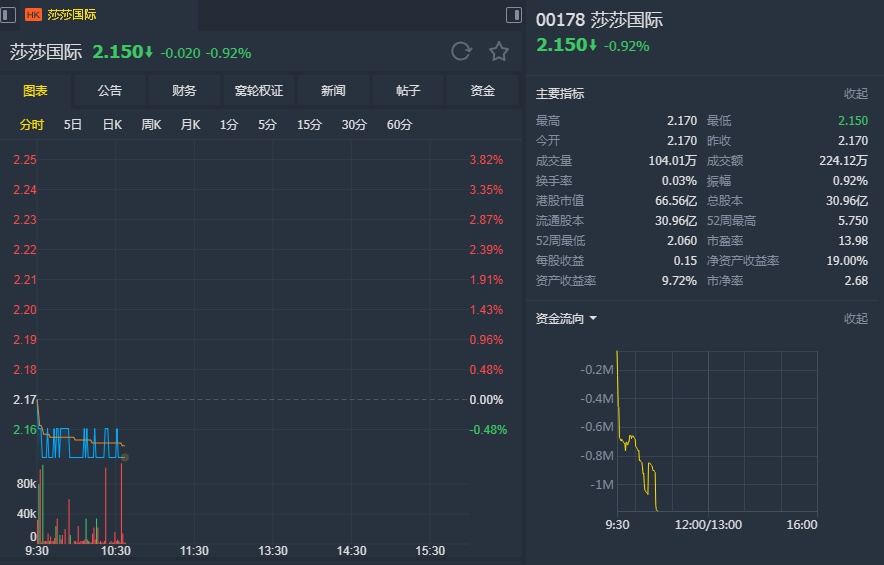Toggle the left sidebar panel icon
884x565 pixels.
(8, 14)
